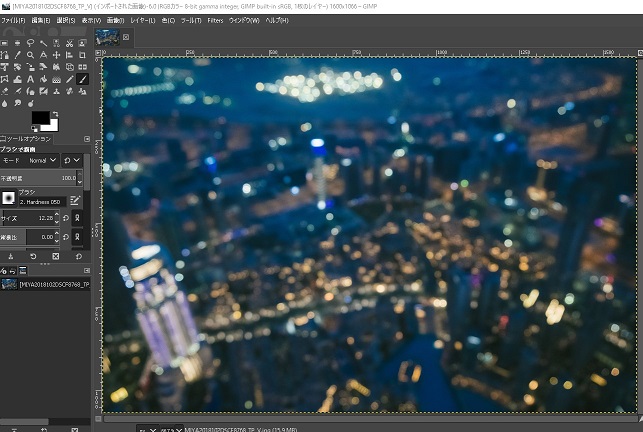Toggle the link chain next to サイズ
This screenshot has width=643, height=432.
(x=77, y=218)
